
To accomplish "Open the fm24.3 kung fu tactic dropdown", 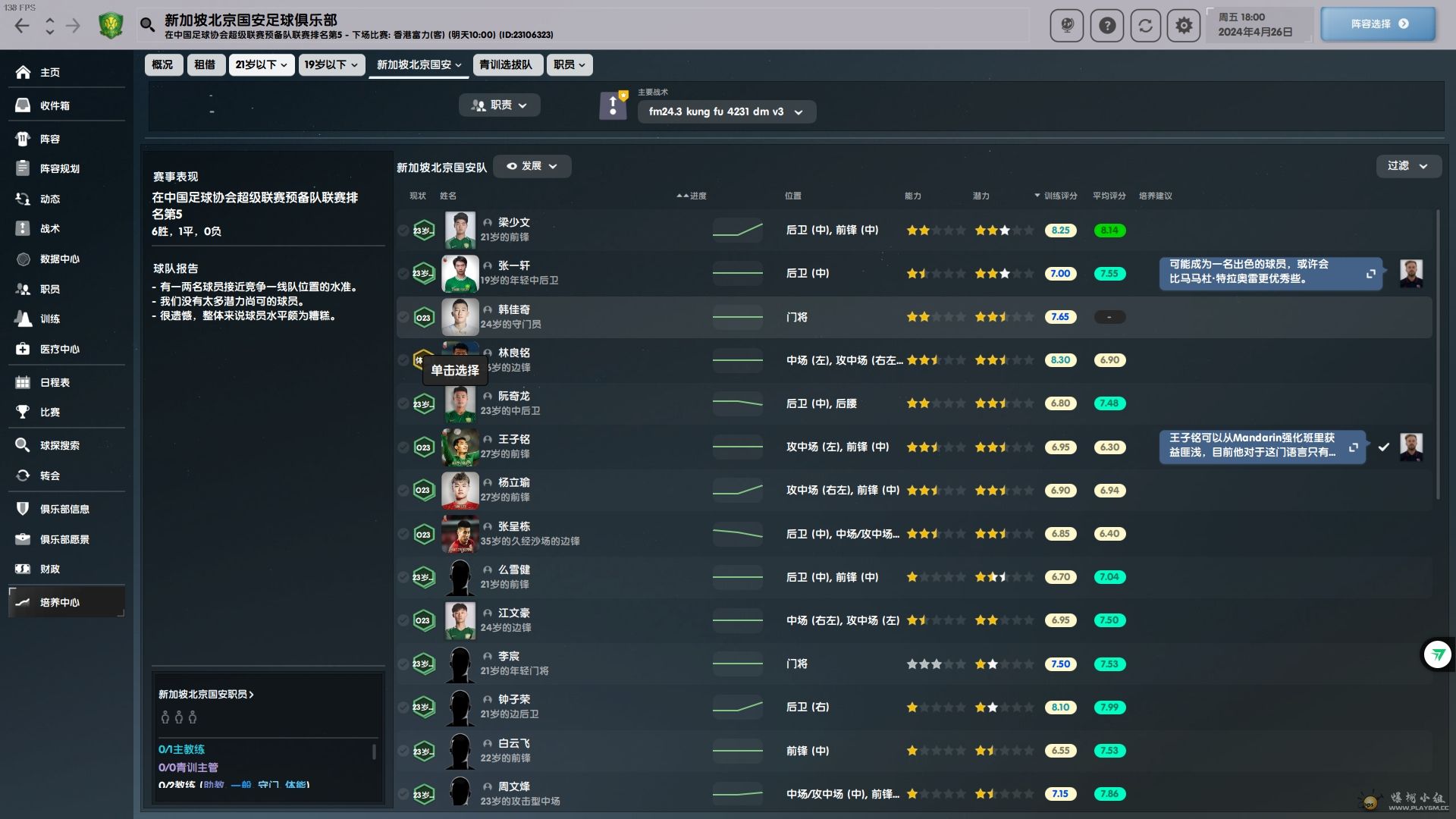I will [x=726, y=111].
